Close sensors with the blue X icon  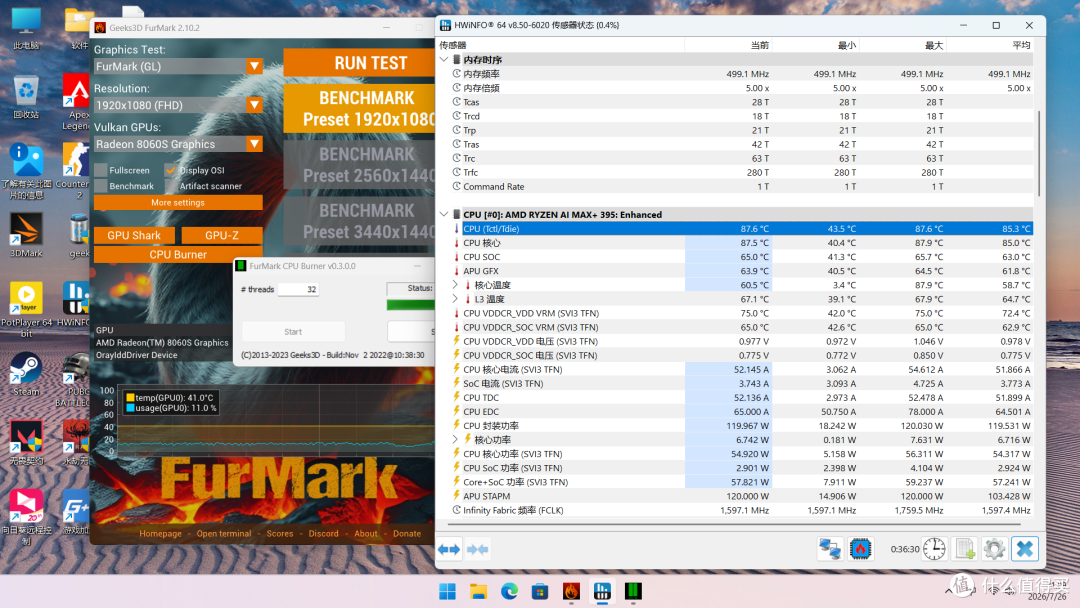click(1025, 549)
